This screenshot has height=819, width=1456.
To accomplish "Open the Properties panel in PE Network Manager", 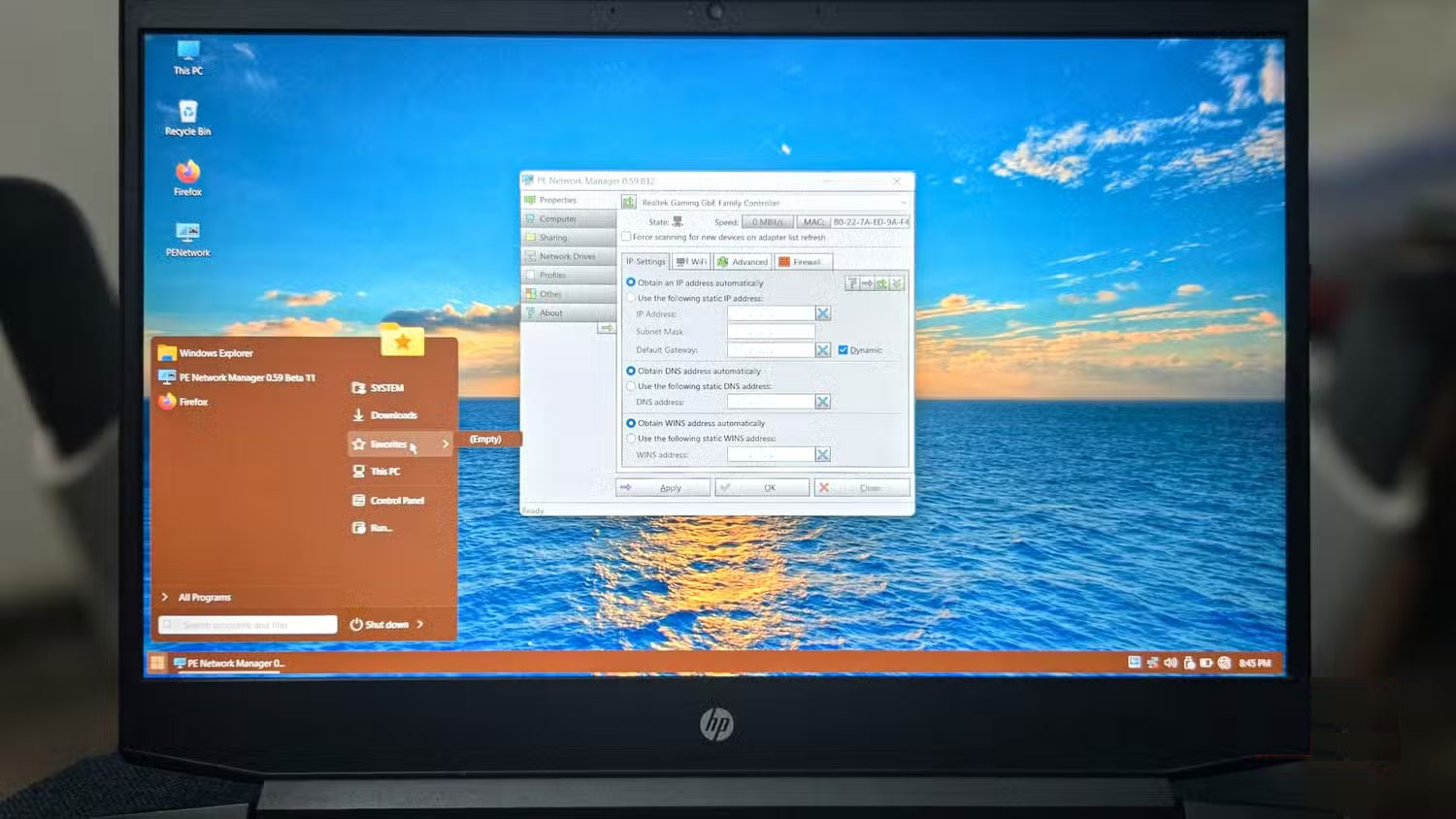I will click(558, 199).
